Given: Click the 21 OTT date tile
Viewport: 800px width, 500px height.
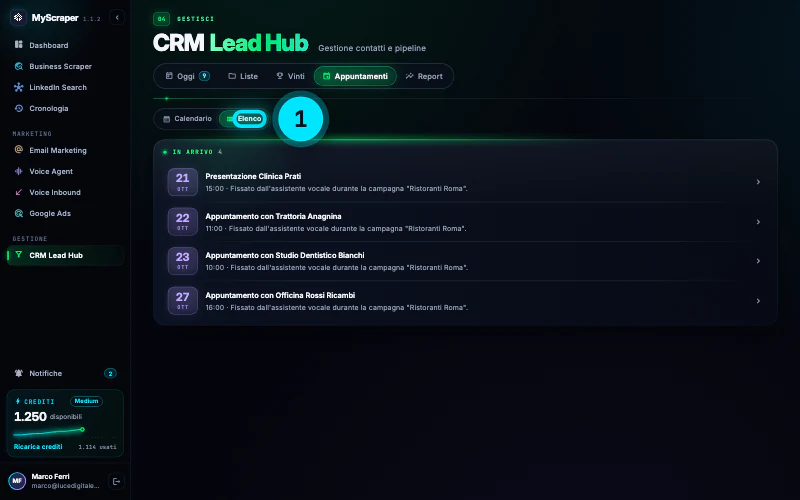Looking at the screenshot, I should click(183, 182).
